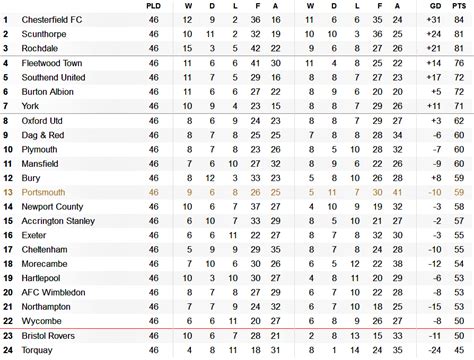Open the Chesterfield FC team link
This screenshot has height=360, width=474.
click(52, 20)
